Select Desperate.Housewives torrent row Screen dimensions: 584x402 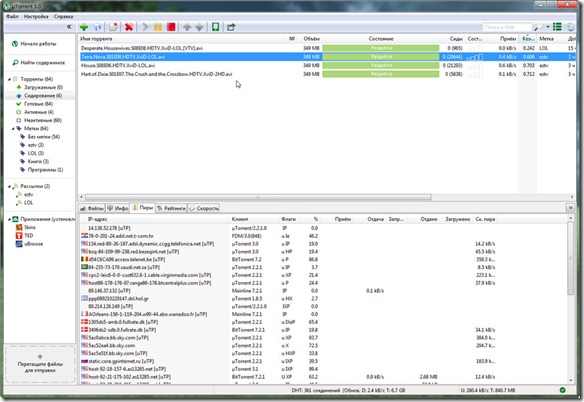coord(326,48)
